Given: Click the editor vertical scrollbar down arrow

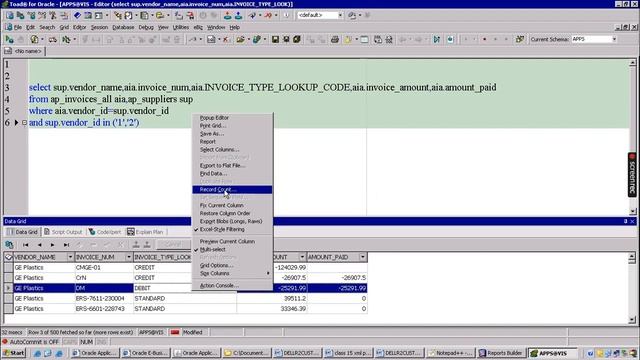Looking at the screenshot, I should click(x=632, y=211).
